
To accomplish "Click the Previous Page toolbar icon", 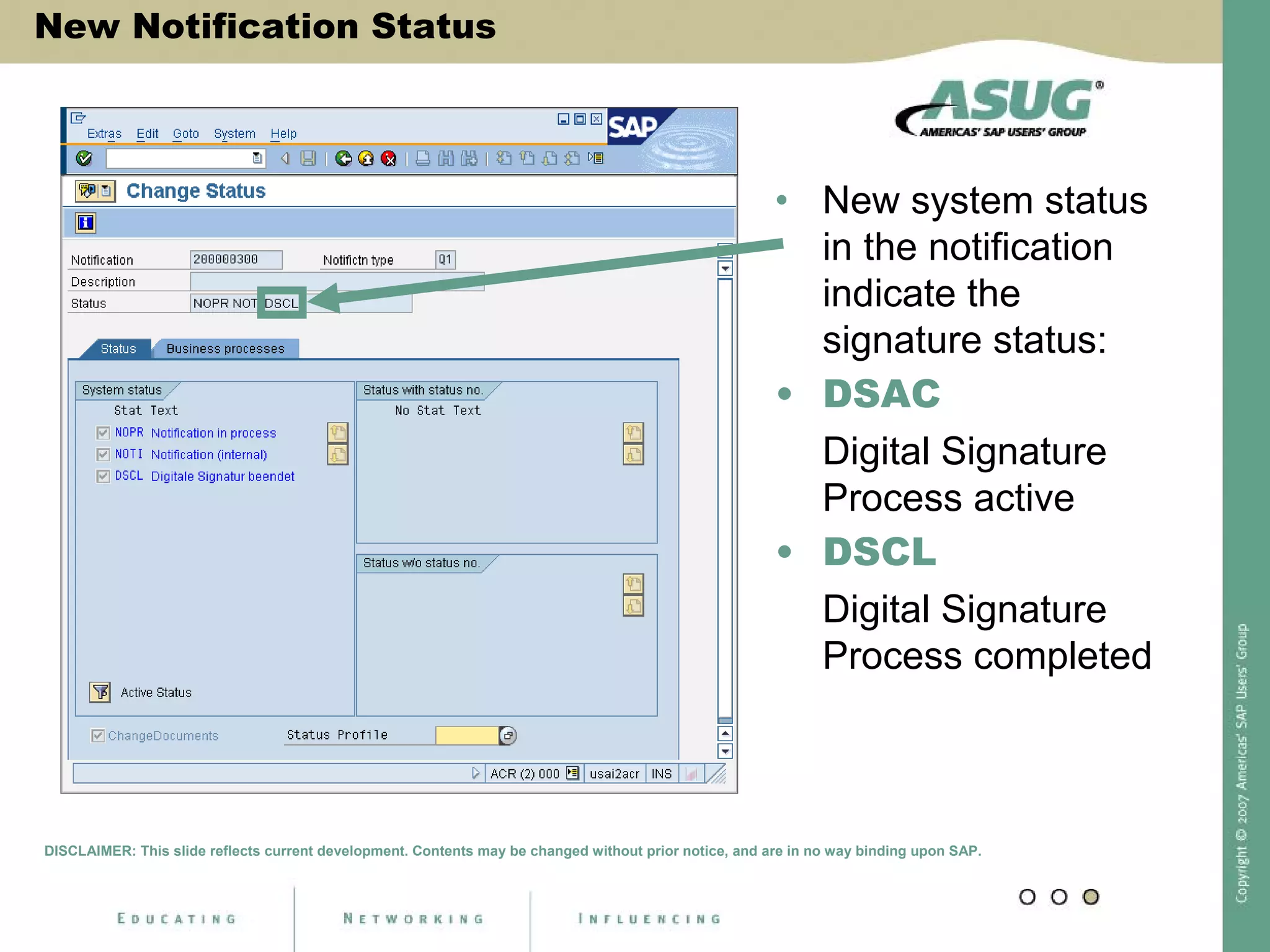I will [526, 159].
